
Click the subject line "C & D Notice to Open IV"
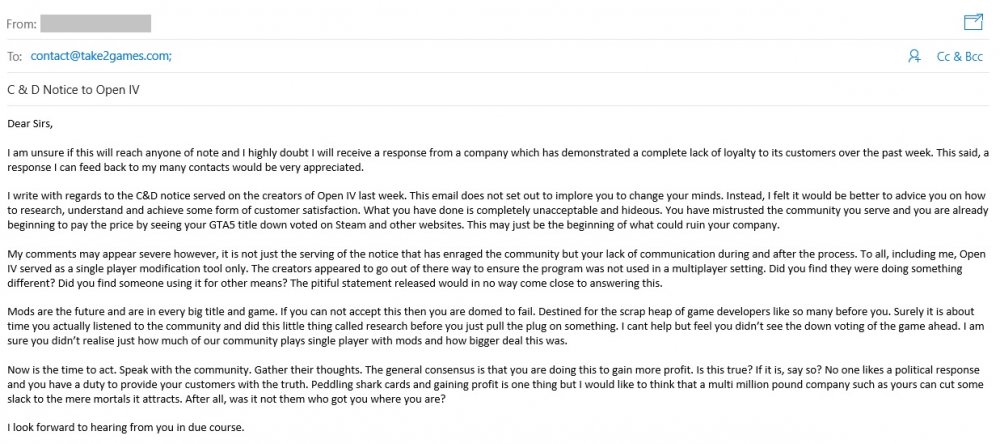[x=67, y=91]
